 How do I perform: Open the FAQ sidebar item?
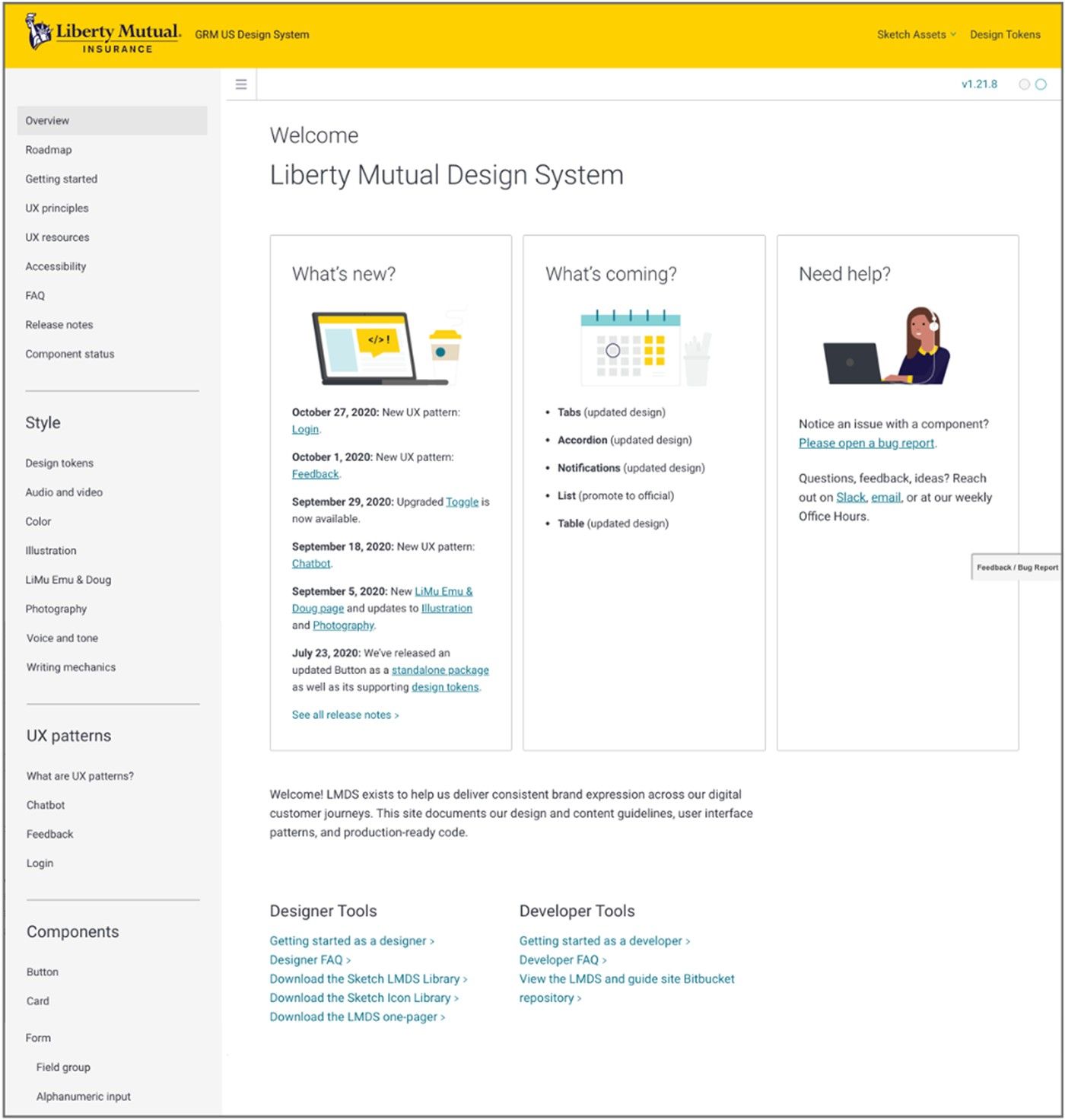tap(35, 295)
